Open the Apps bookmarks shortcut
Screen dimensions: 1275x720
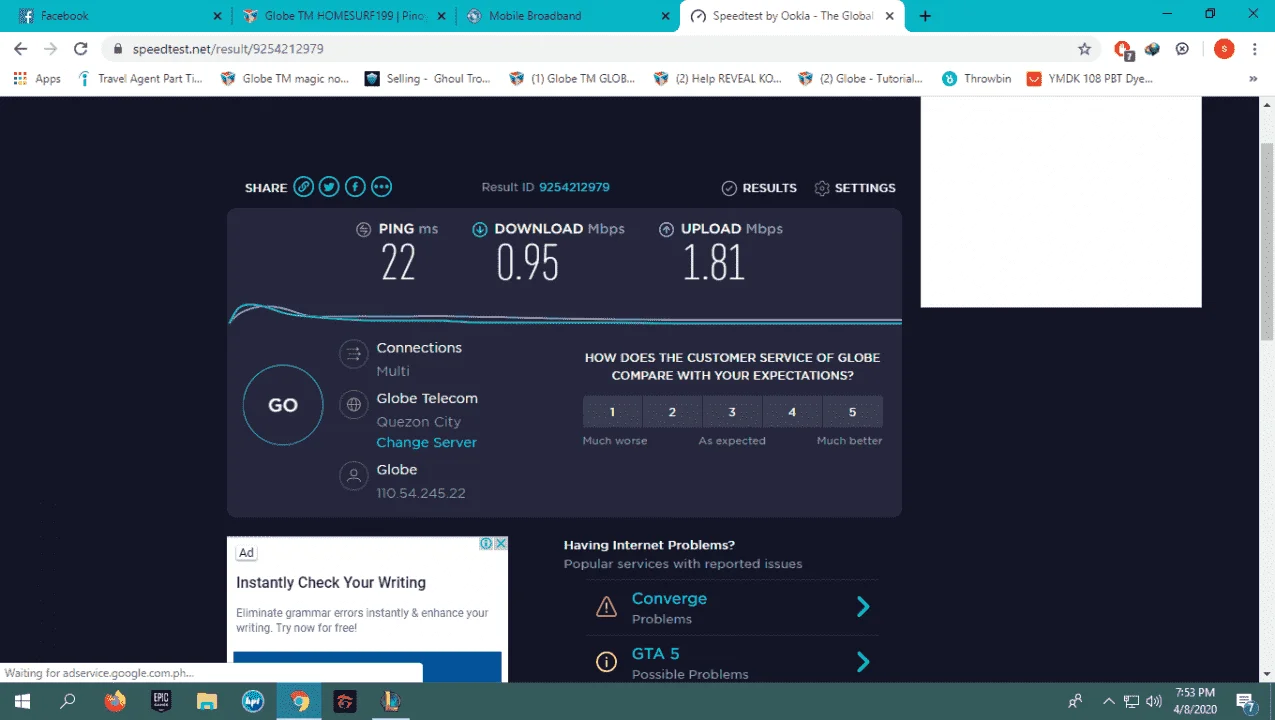pyautogui.click(x=37, y=78)
